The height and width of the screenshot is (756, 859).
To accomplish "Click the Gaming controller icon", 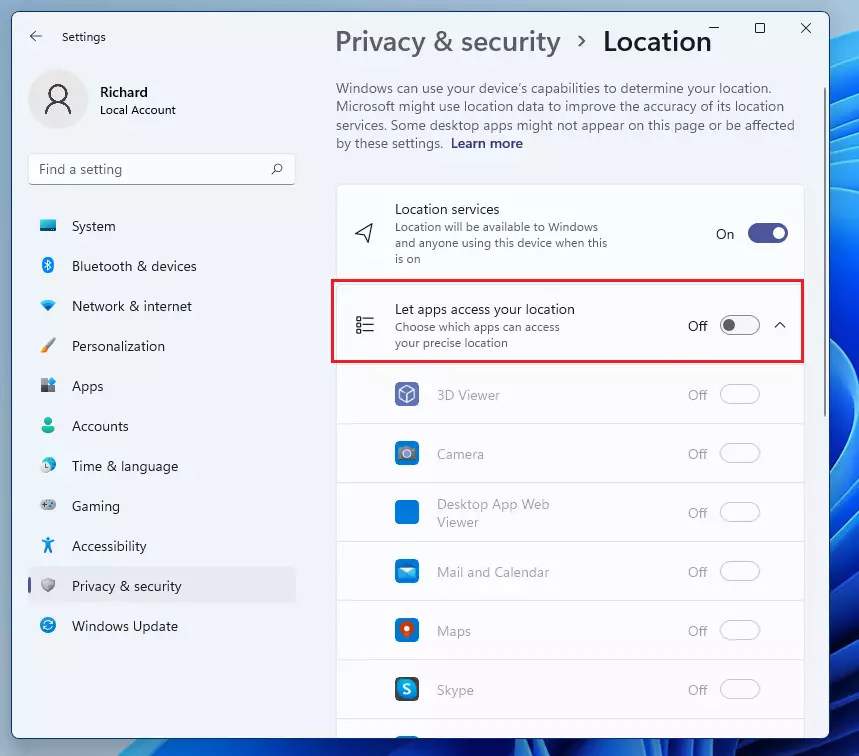I will tap(48, 505).
